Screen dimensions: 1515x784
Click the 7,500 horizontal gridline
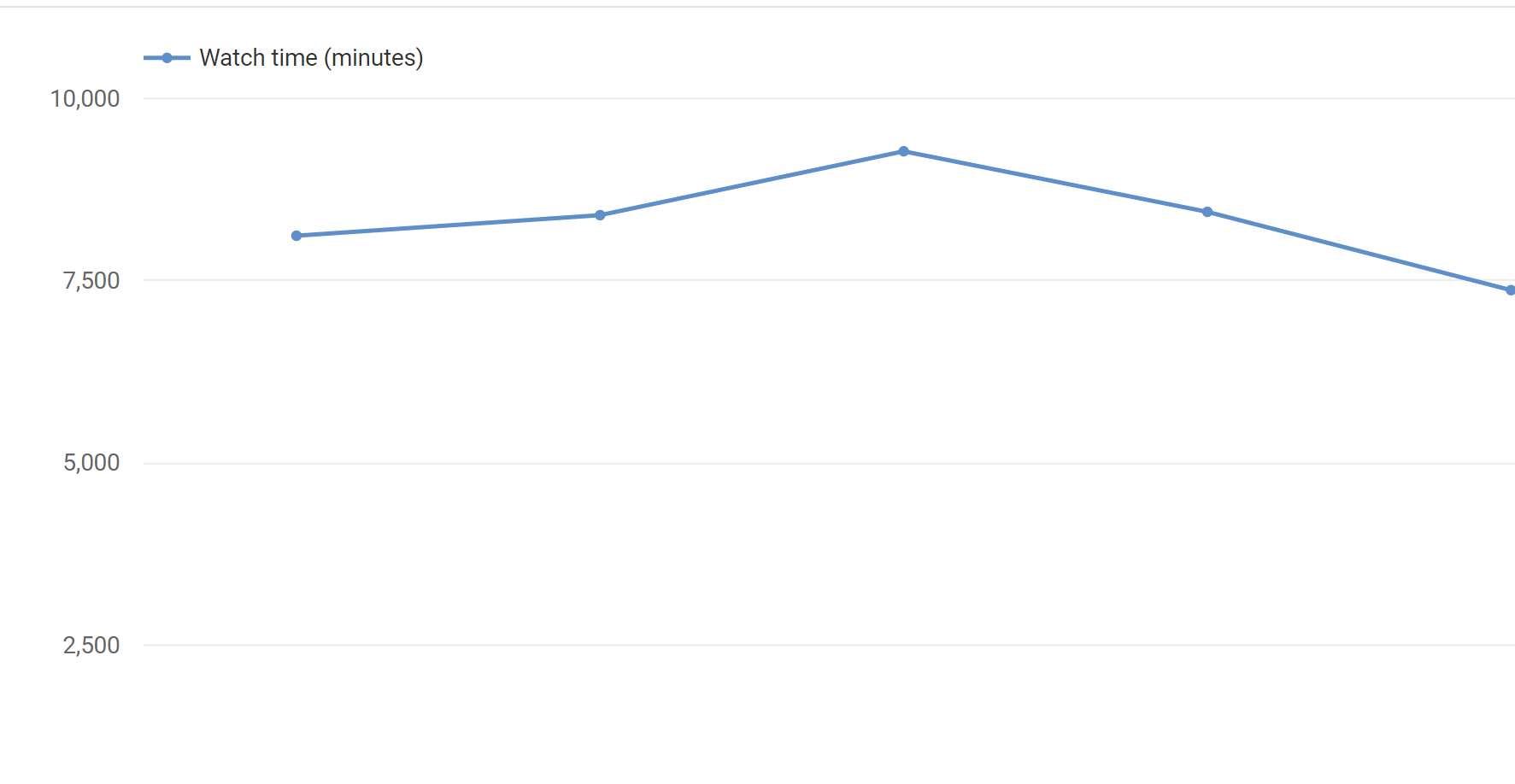(x=769, y=280)
